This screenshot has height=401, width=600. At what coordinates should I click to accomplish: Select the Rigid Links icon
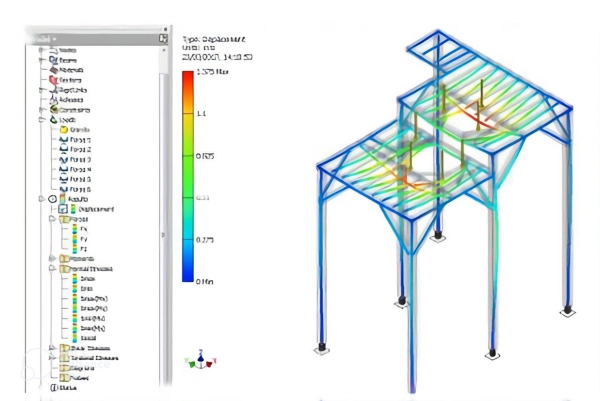[x=53, y=90]
